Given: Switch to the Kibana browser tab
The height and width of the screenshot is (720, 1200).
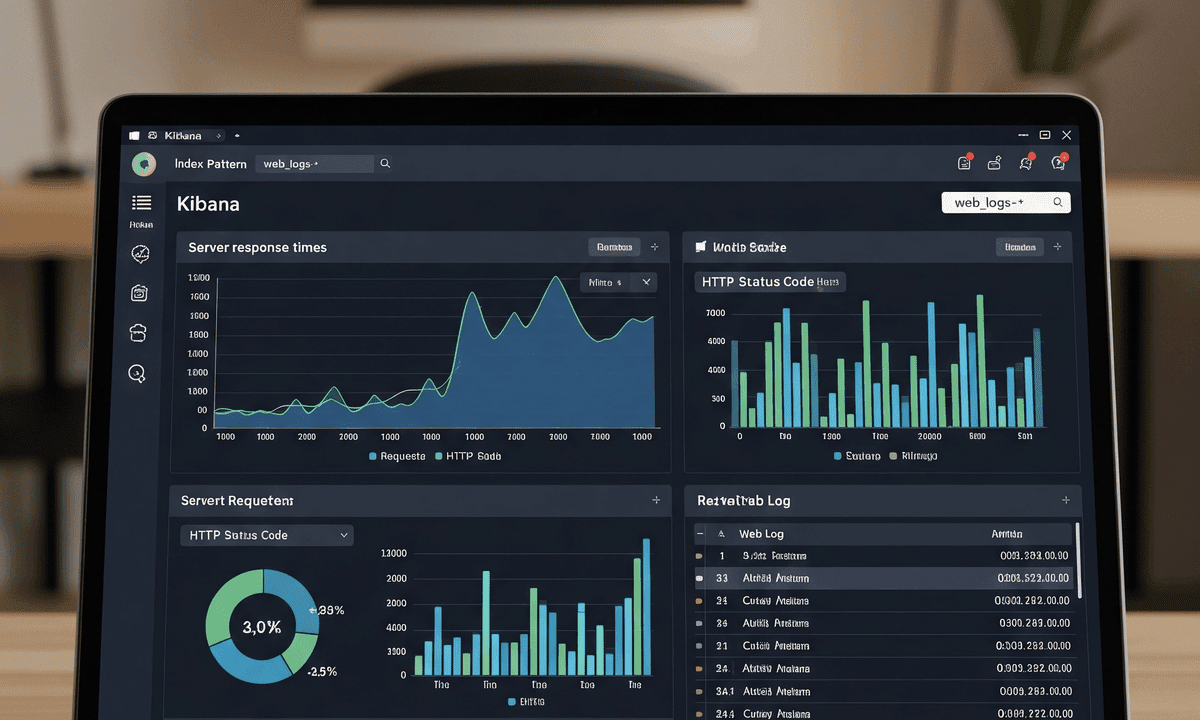Looking at the screenshot, I should (x=183, y=135).
